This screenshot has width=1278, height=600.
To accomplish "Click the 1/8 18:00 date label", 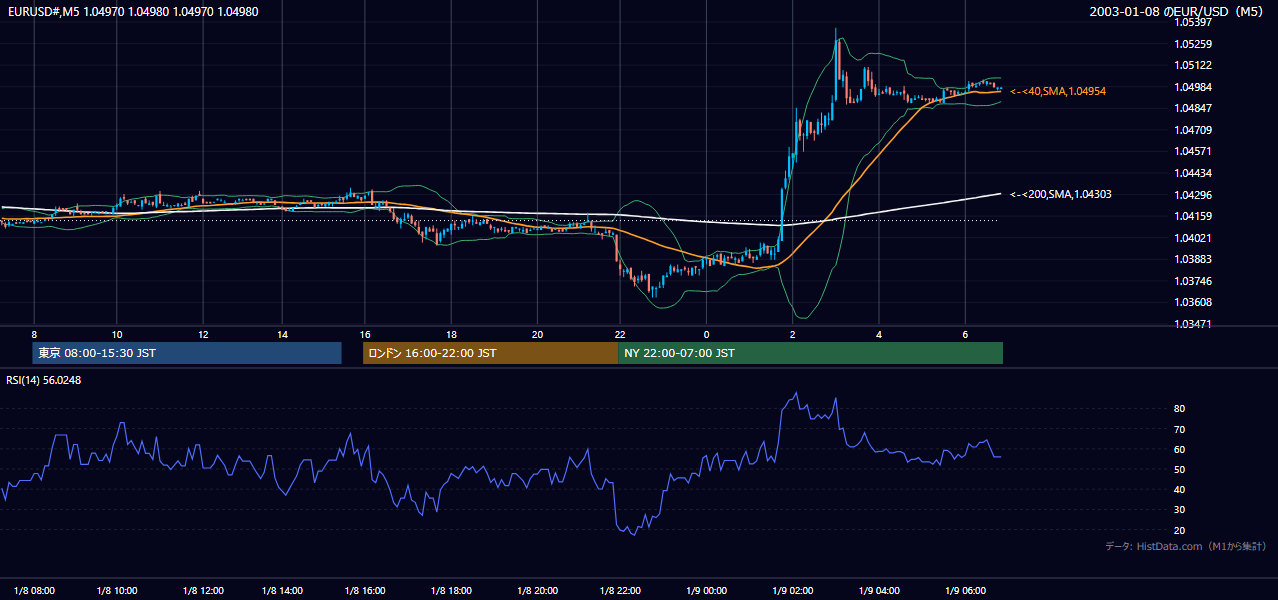I will pos(451,590).
